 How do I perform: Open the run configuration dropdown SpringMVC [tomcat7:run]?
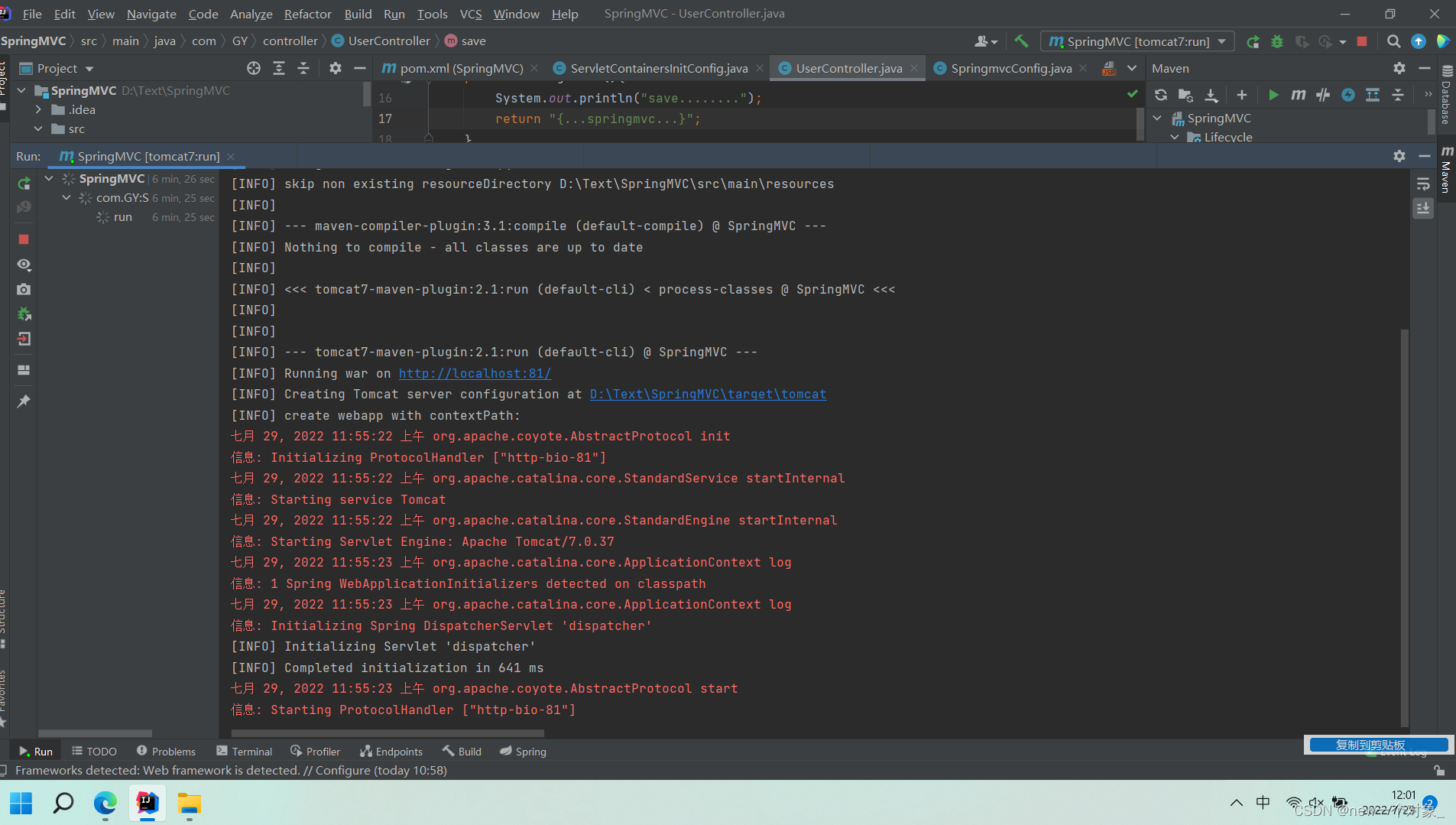pos(1137,41)
